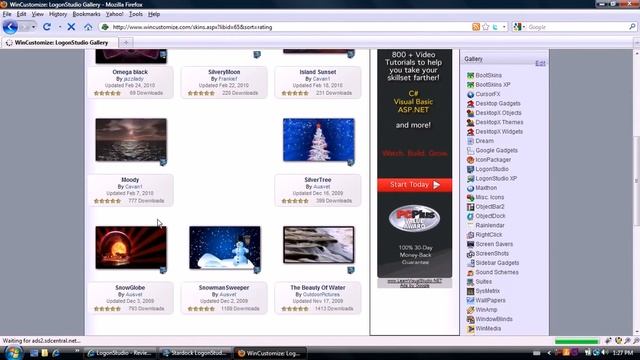Bookmark page with the star icon
This screenshot has width=640, height=360.
click(485, 27)
